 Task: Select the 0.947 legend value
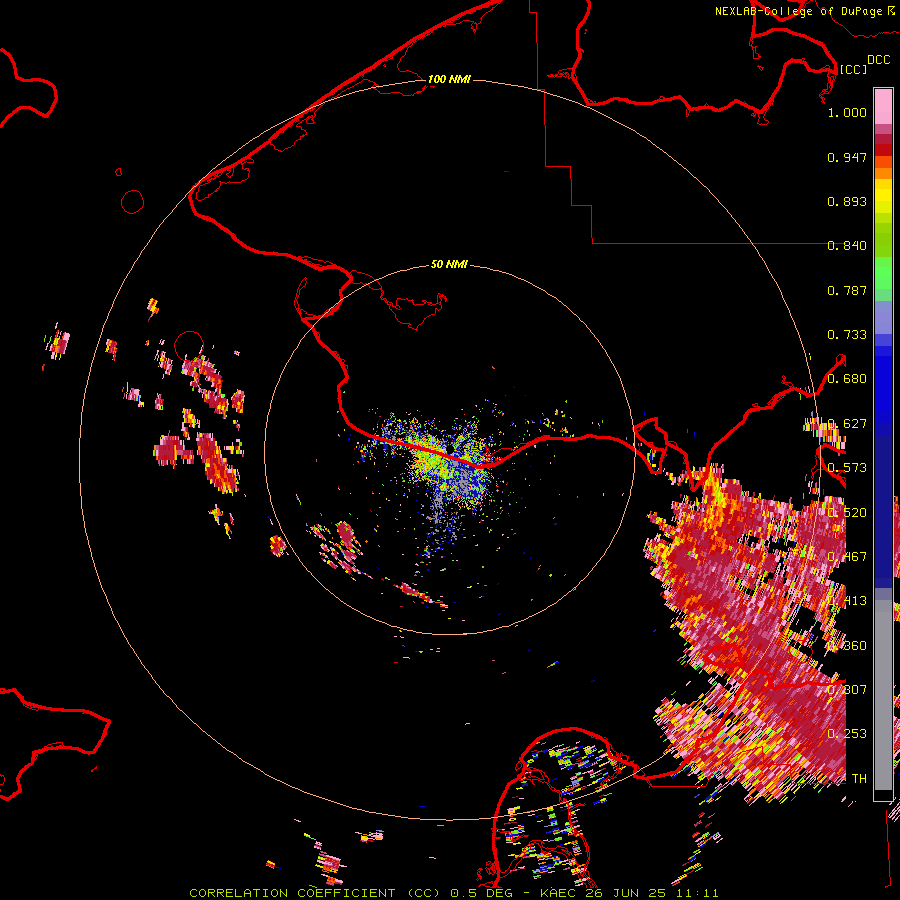pos(847,157)
